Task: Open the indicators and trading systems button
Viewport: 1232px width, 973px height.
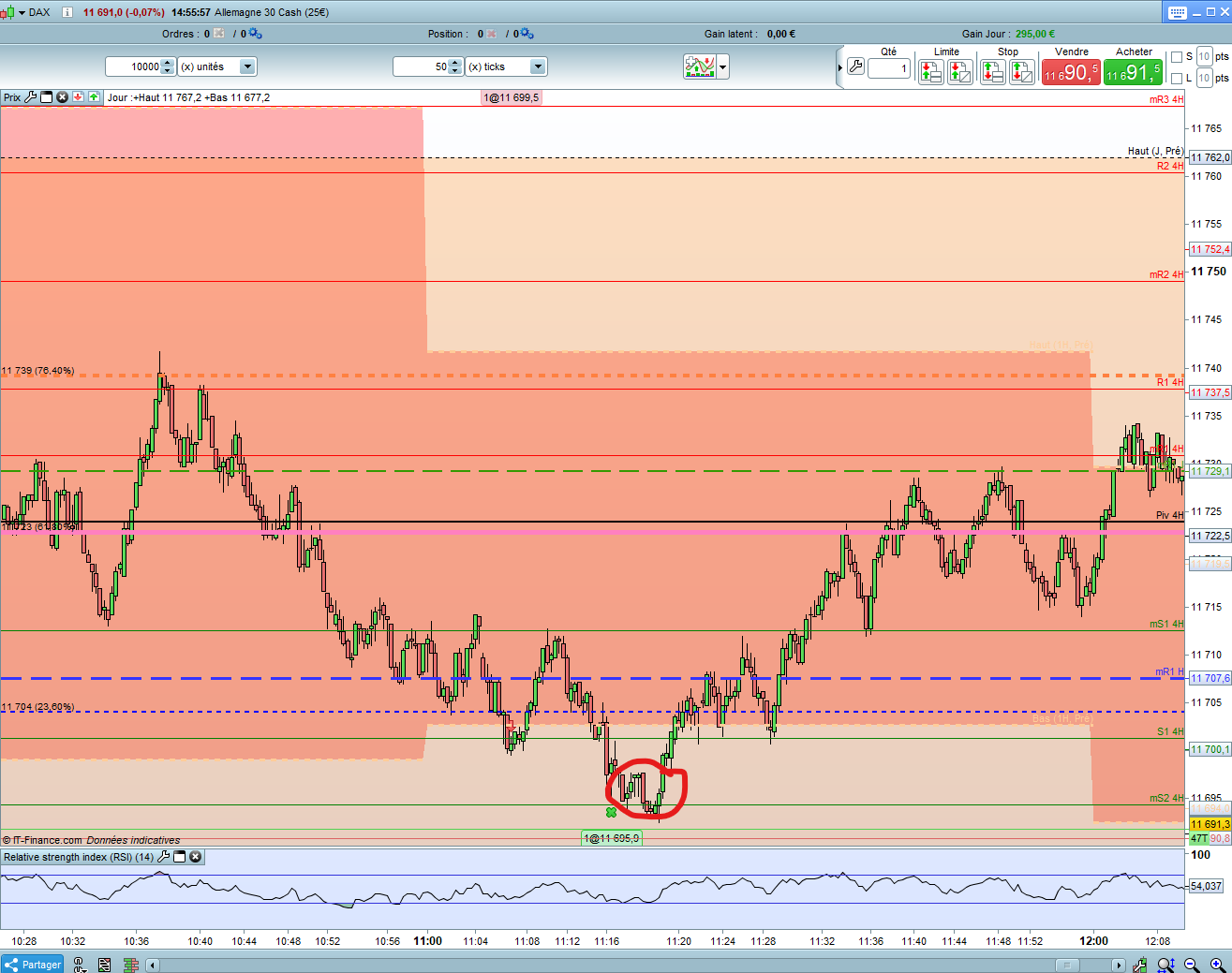Action: (x=700, y=66)
